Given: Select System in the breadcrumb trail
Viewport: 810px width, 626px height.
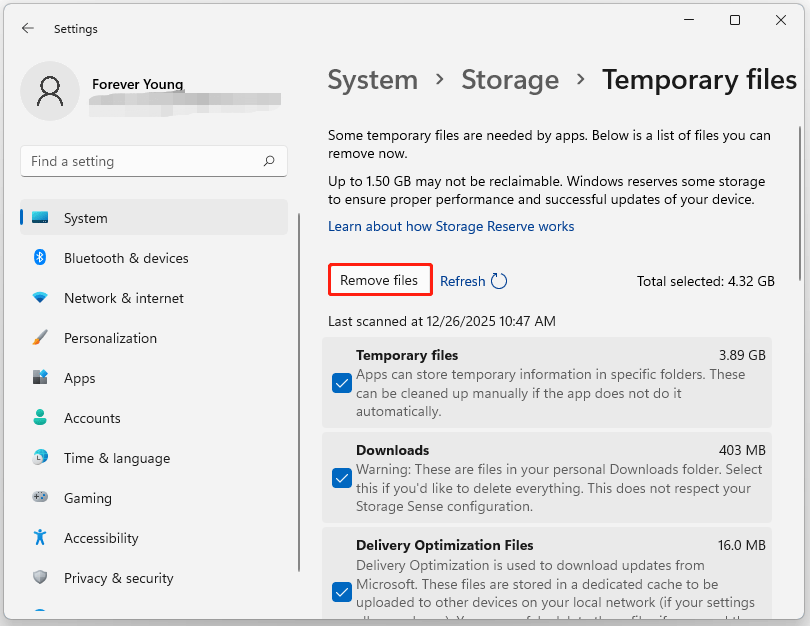Looking at the screenshot, I should [372, 79].
